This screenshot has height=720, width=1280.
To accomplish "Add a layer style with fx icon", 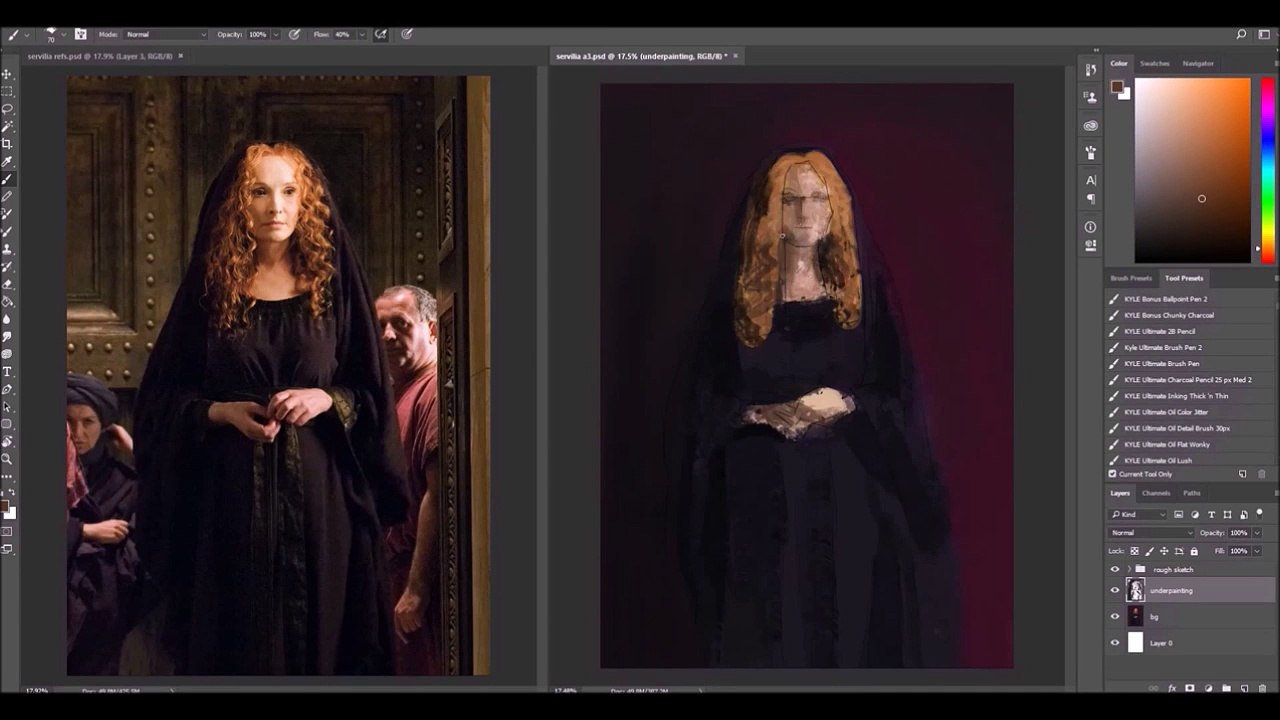I will tap(1171, 688).
